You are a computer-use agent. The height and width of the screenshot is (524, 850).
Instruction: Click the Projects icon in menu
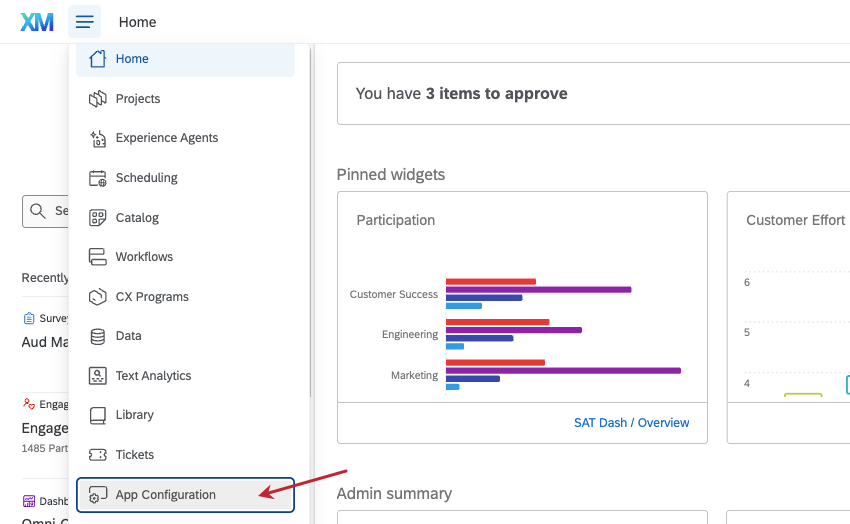pyautogui.click(x=98, y=99)
